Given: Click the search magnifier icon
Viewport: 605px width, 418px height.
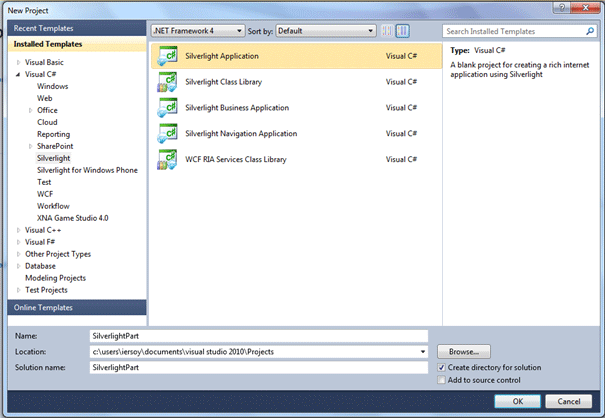Looking at the screenshot, I should pyautogui.click(x=590, y=31).
